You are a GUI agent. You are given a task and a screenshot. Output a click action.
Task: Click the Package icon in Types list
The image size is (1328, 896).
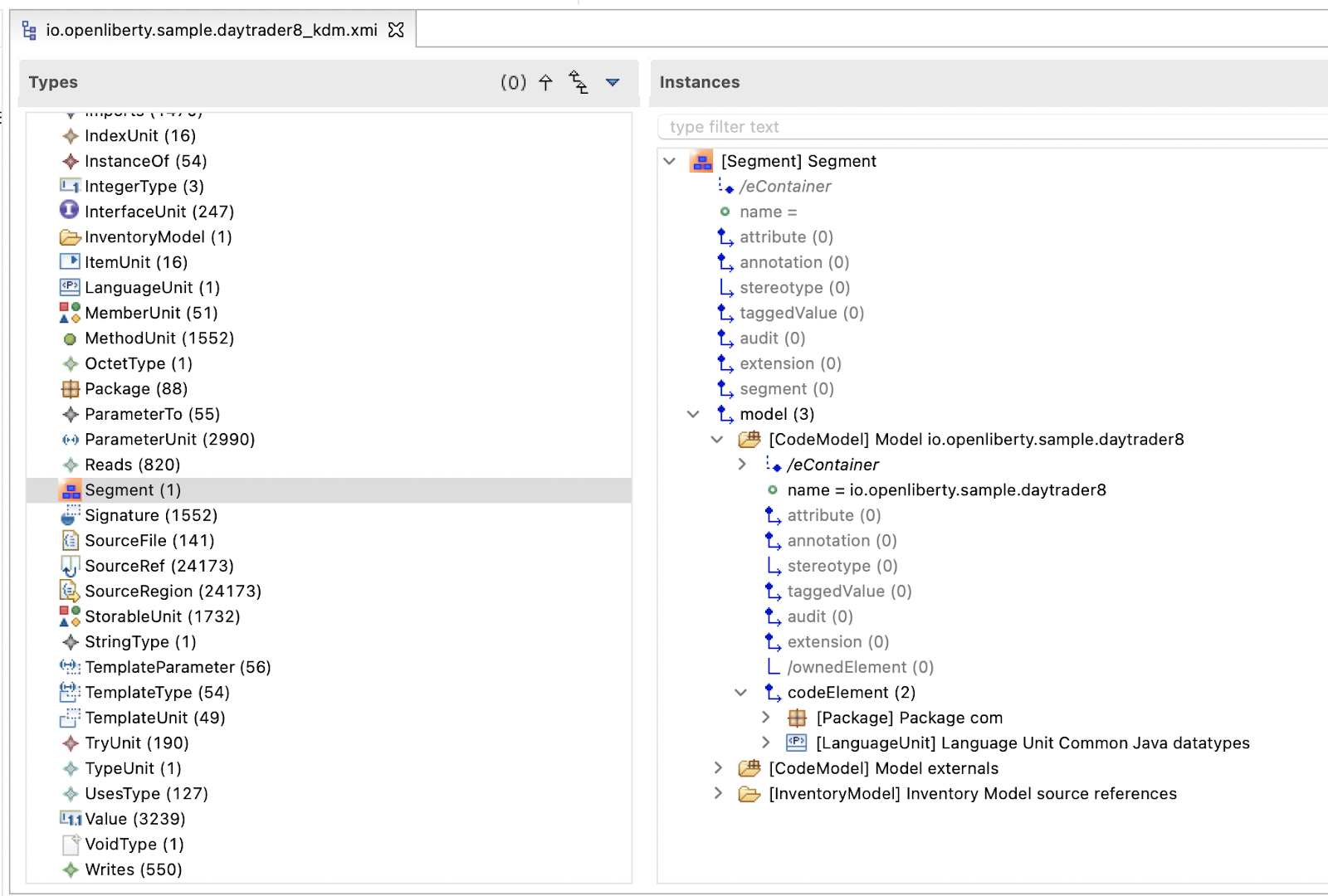(71, 389)
